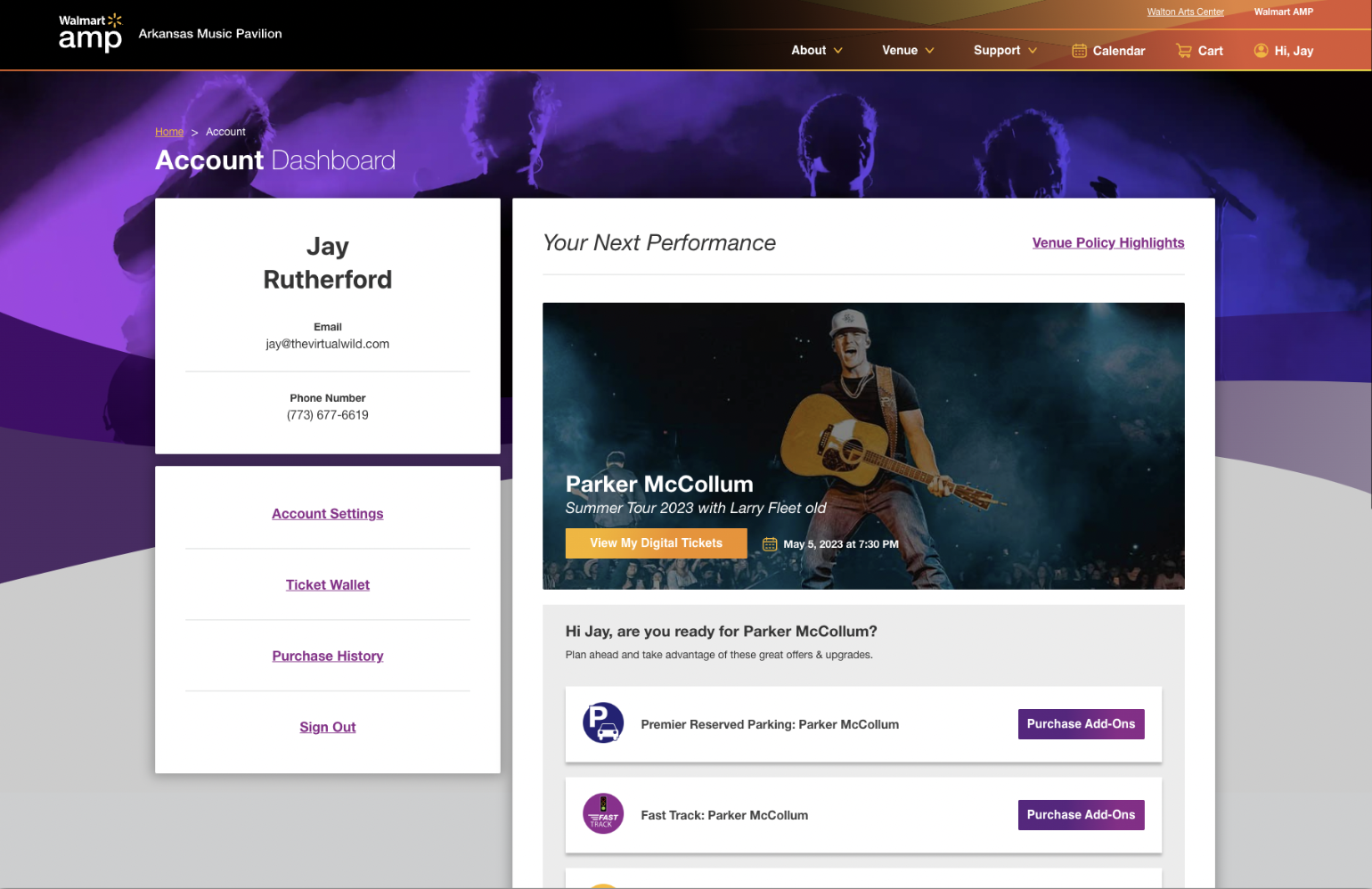This screenshot has height=889, width=1372.
Task: Expand the Support dropdown chevron
Action: pyautogui.click(x=1033, y=51)
